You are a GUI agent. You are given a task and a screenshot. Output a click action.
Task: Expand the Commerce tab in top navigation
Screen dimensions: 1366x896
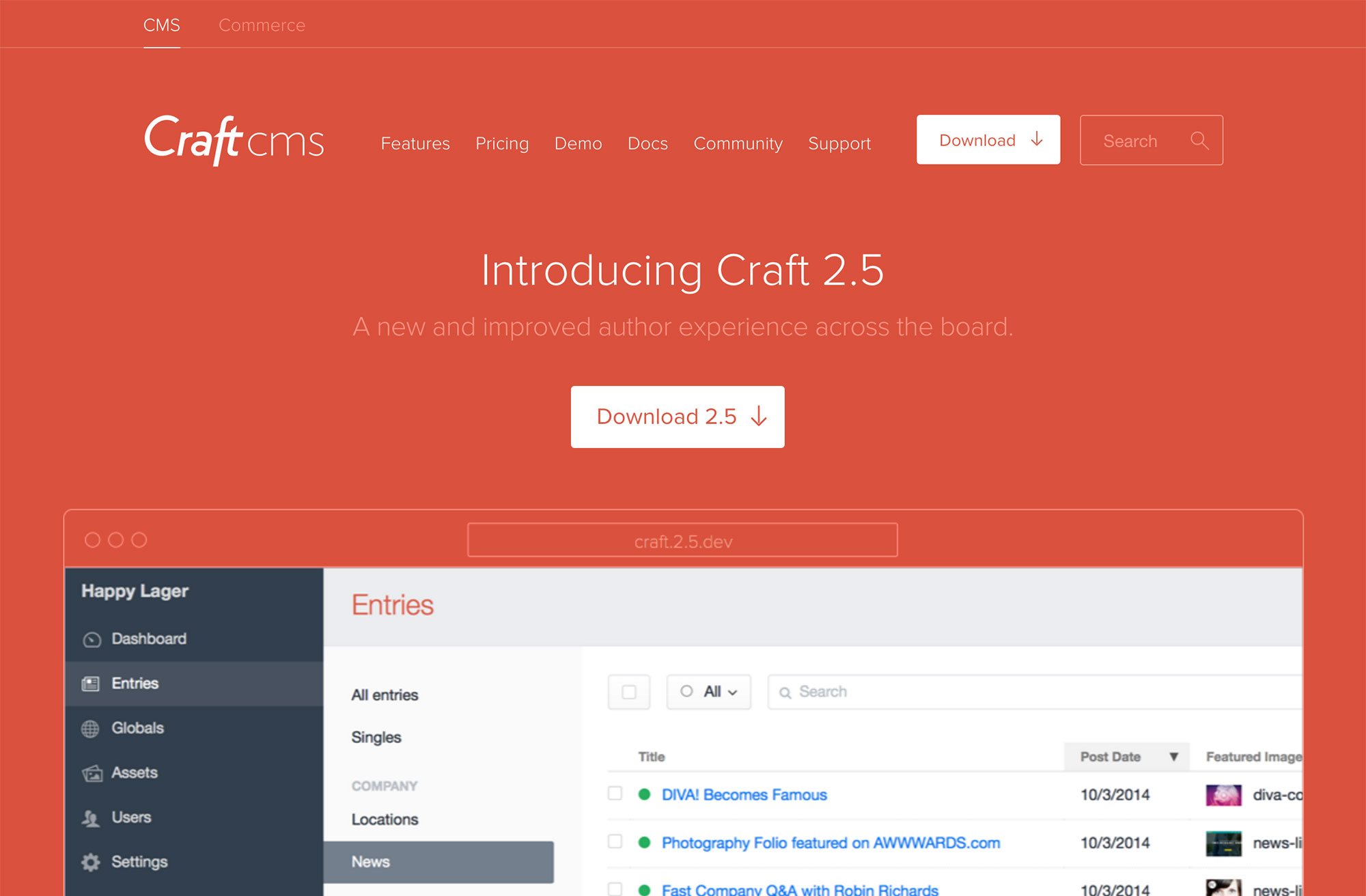pos(262,25)
